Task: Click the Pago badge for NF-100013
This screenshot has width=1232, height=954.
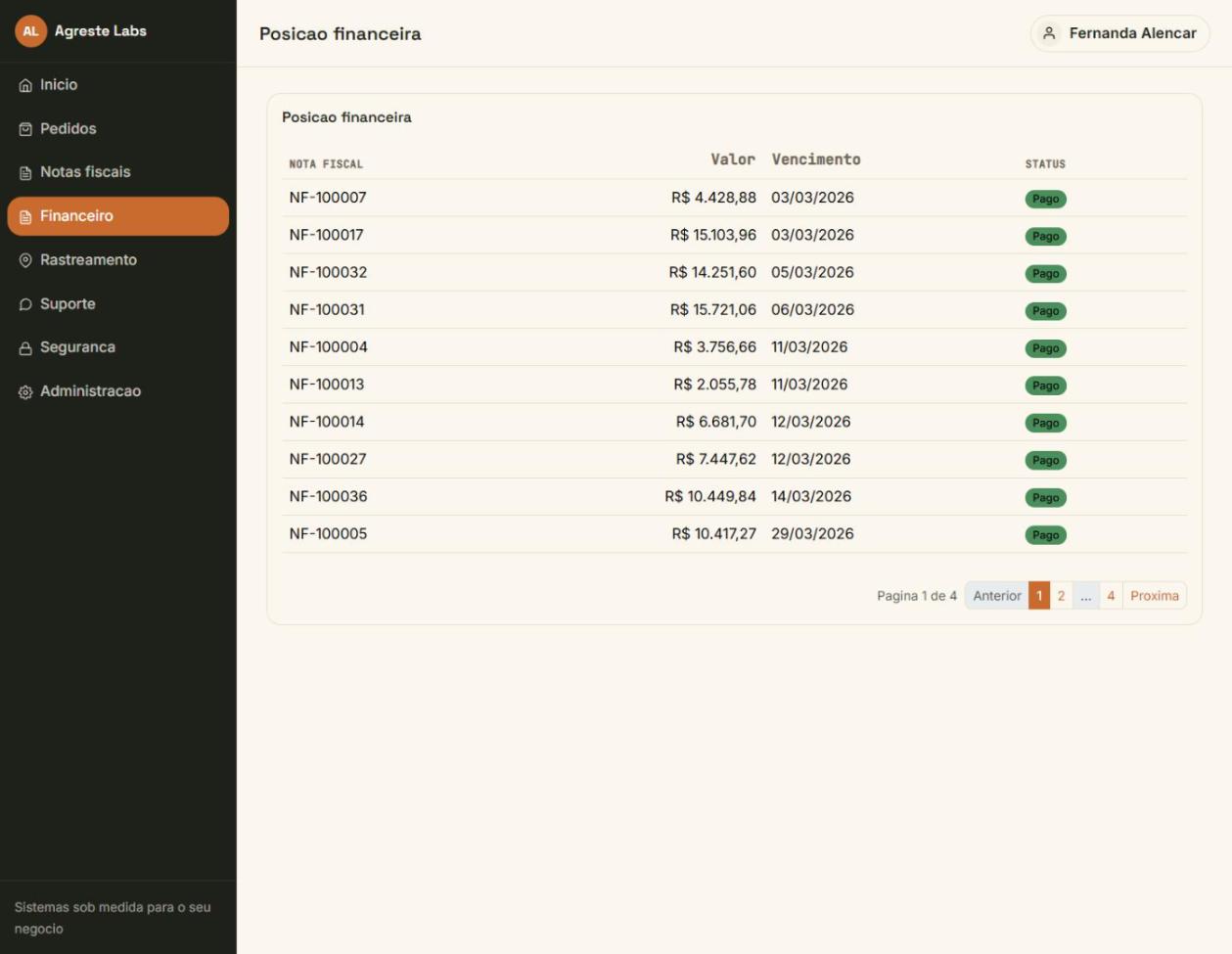Action: (x=1045, y=386)
